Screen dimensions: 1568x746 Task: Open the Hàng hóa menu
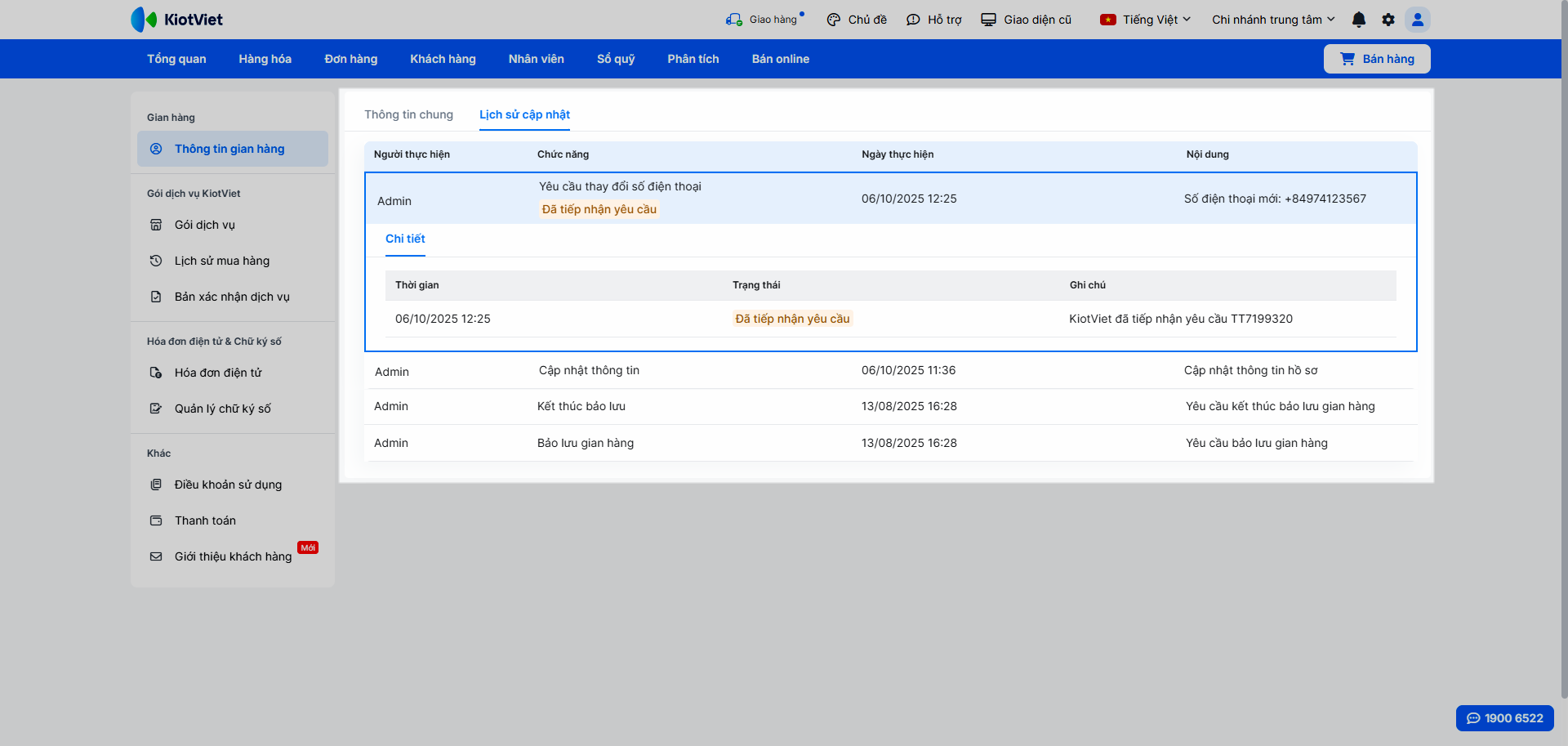click(x=265, y=59)
